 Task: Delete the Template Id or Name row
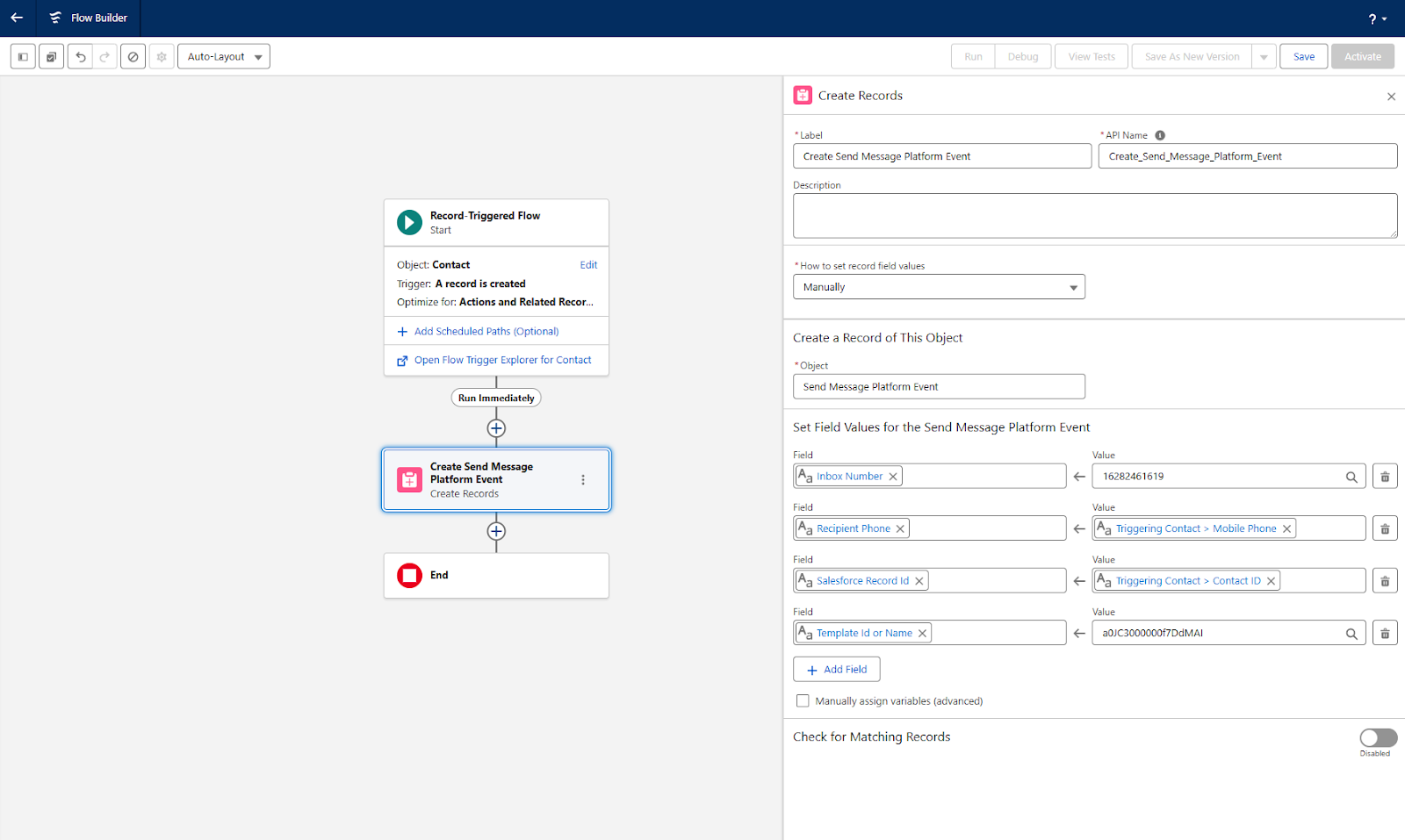coord(1385,633)
